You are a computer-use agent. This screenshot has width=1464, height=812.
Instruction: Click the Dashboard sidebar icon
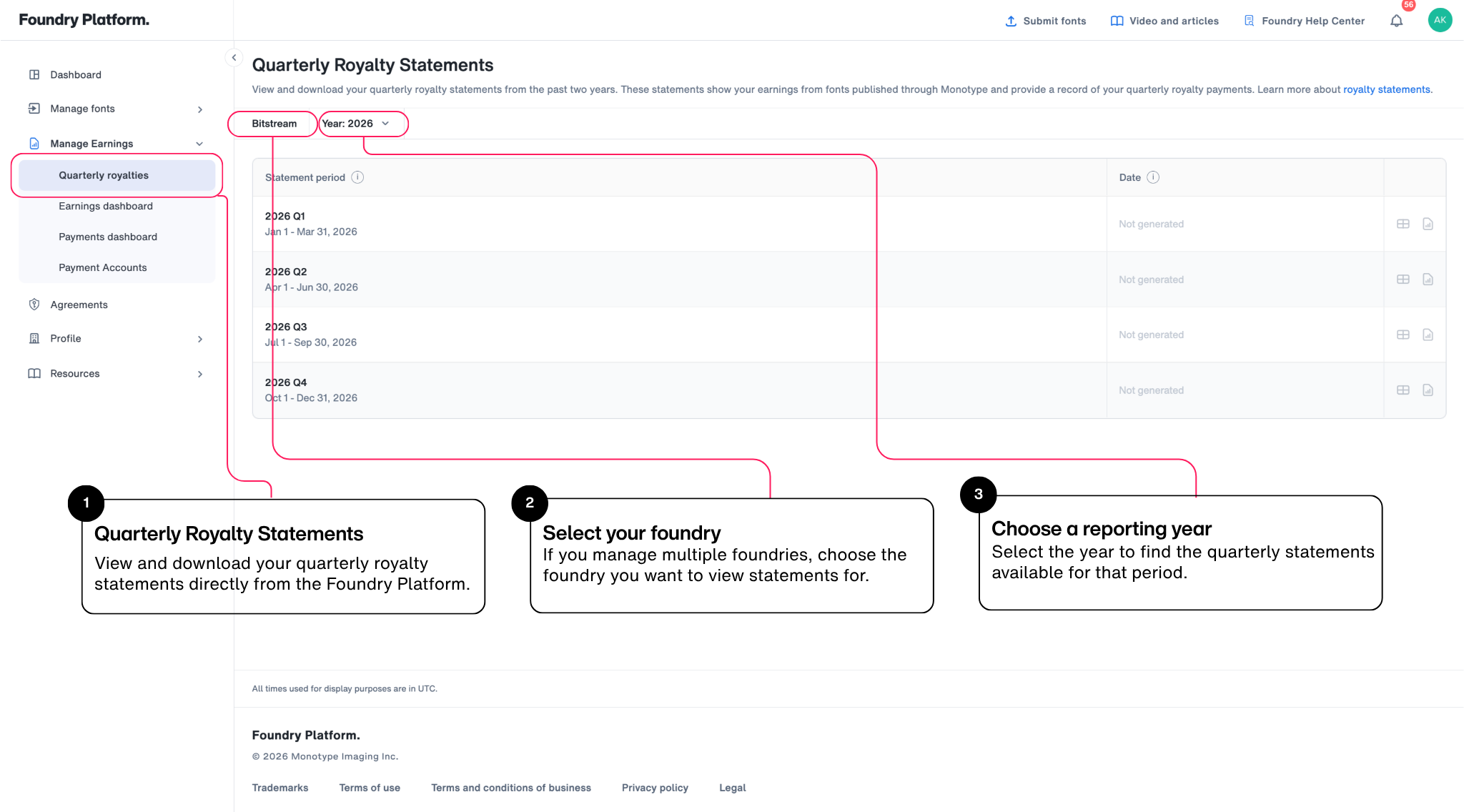[x=34, y=74]
